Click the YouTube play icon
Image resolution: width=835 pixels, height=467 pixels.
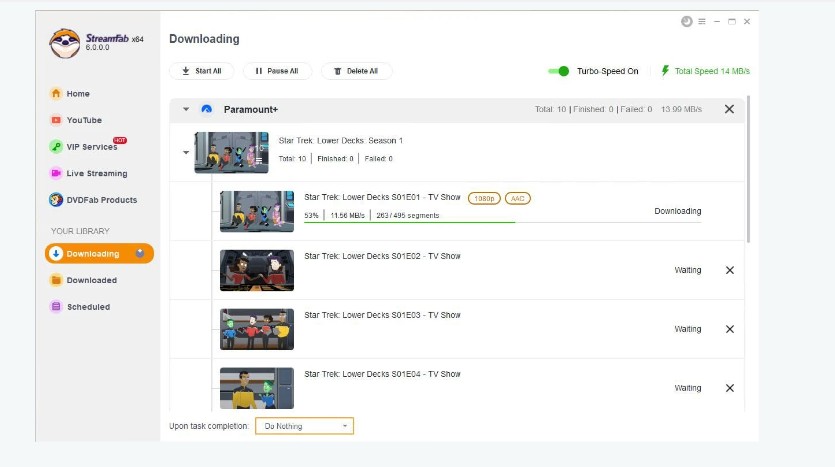pyautogui.click(x=56, y=120)
